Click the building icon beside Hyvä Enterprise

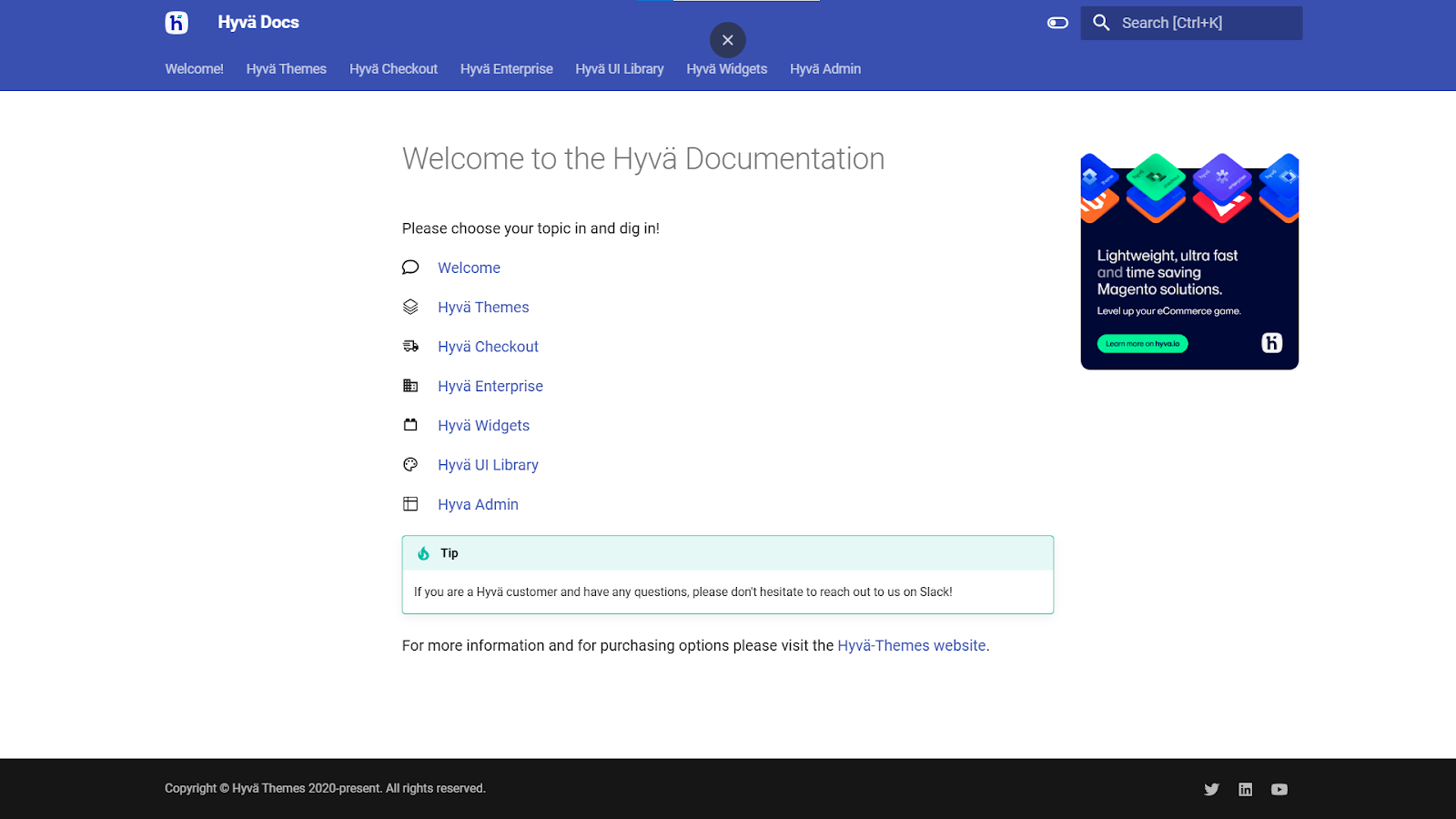(410, 386)
